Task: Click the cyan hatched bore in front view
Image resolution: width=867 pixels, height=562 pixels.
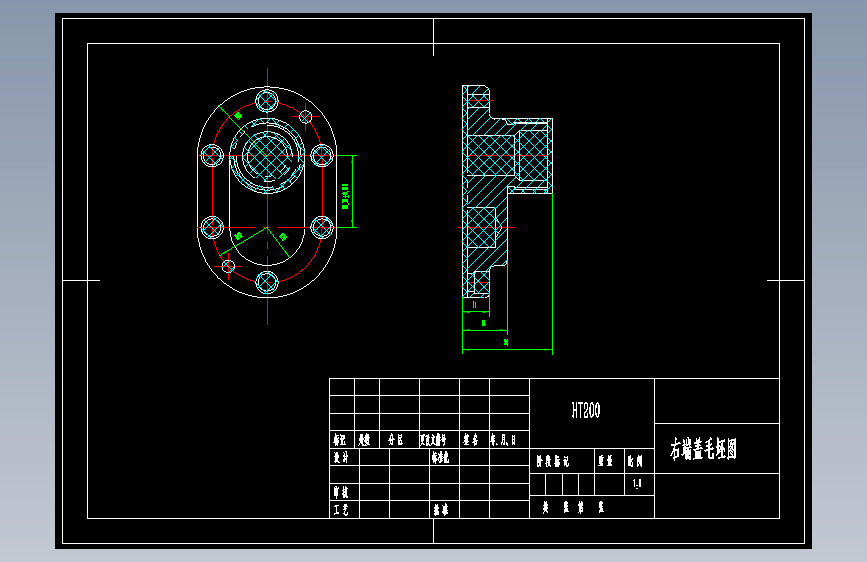Action: tap(268, 156)
